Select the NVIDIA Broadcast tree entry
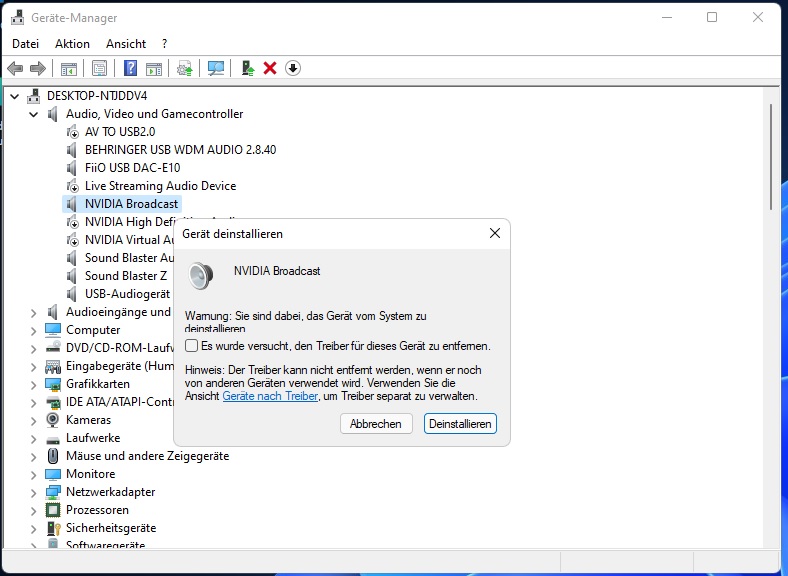This screenshot has height=576, width=788. pos(131,204)
